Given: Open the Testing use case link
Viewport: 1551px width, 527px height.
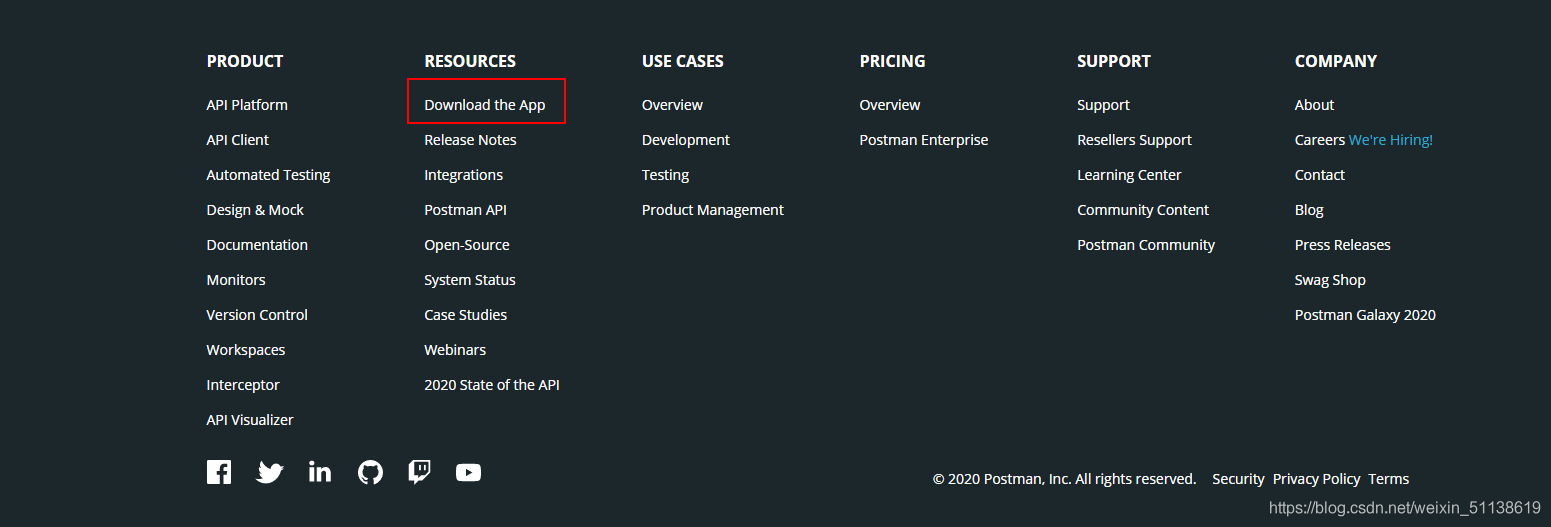Looking at the screenshot, I should click(665, 175).
